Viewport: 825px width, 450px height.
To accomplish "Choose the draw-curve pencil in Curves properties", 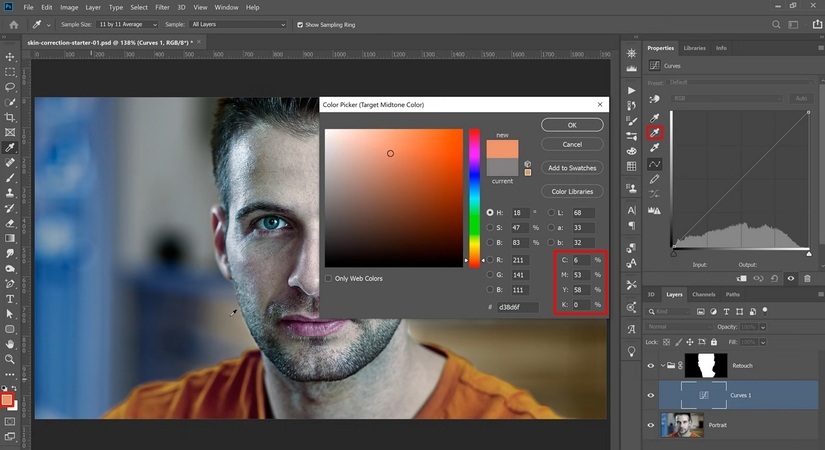I will 656,179.
